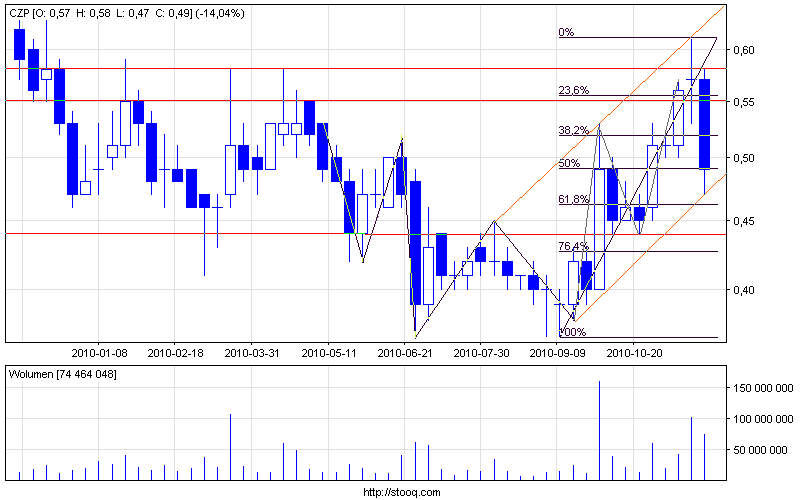Select the 0% Fibonacci level label
This screenshot has width=800, height=500.
tap(566, 32)
